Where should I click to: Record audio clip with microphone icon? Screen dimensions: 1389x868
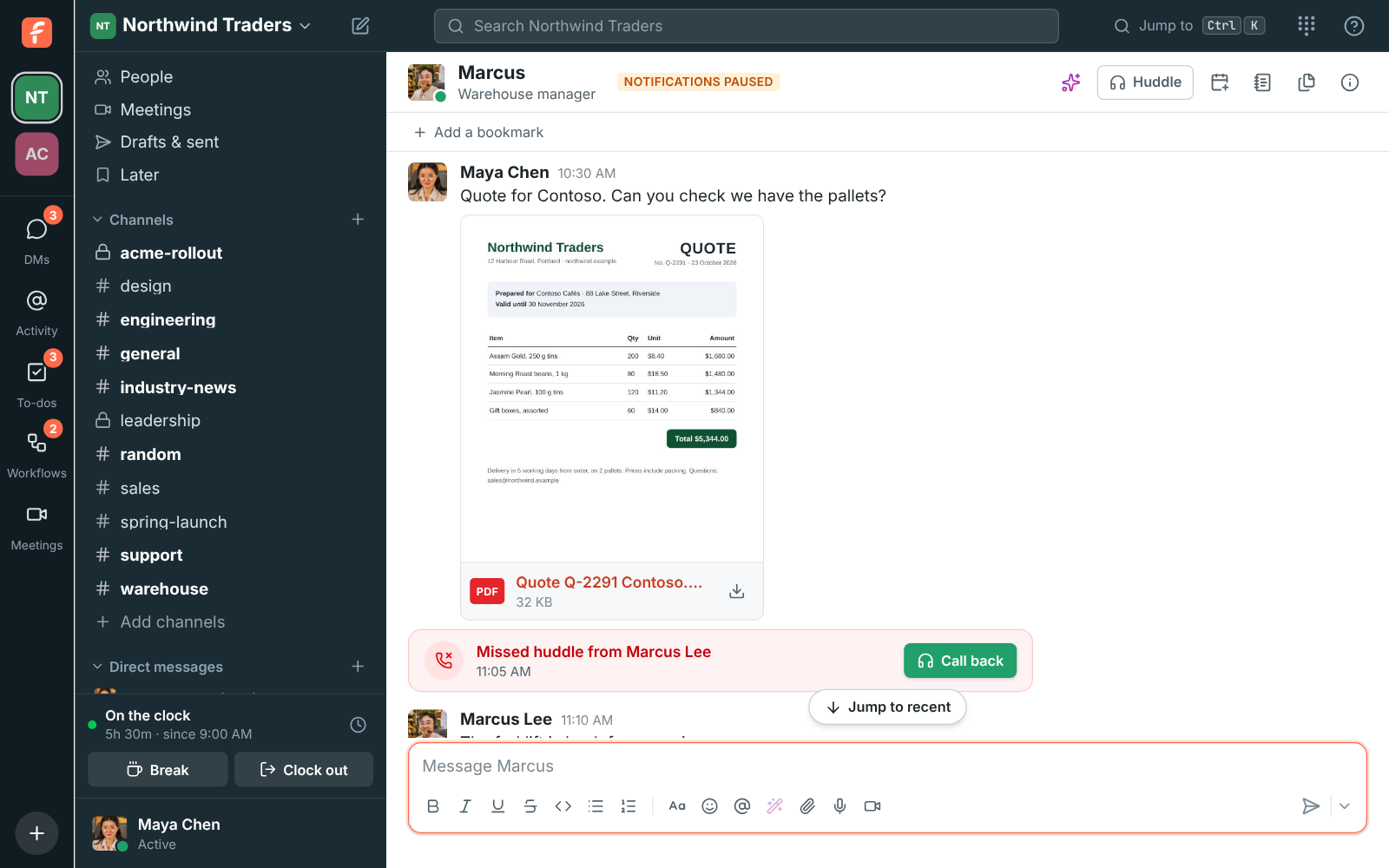pyautogui.click(x=839, y=806)
